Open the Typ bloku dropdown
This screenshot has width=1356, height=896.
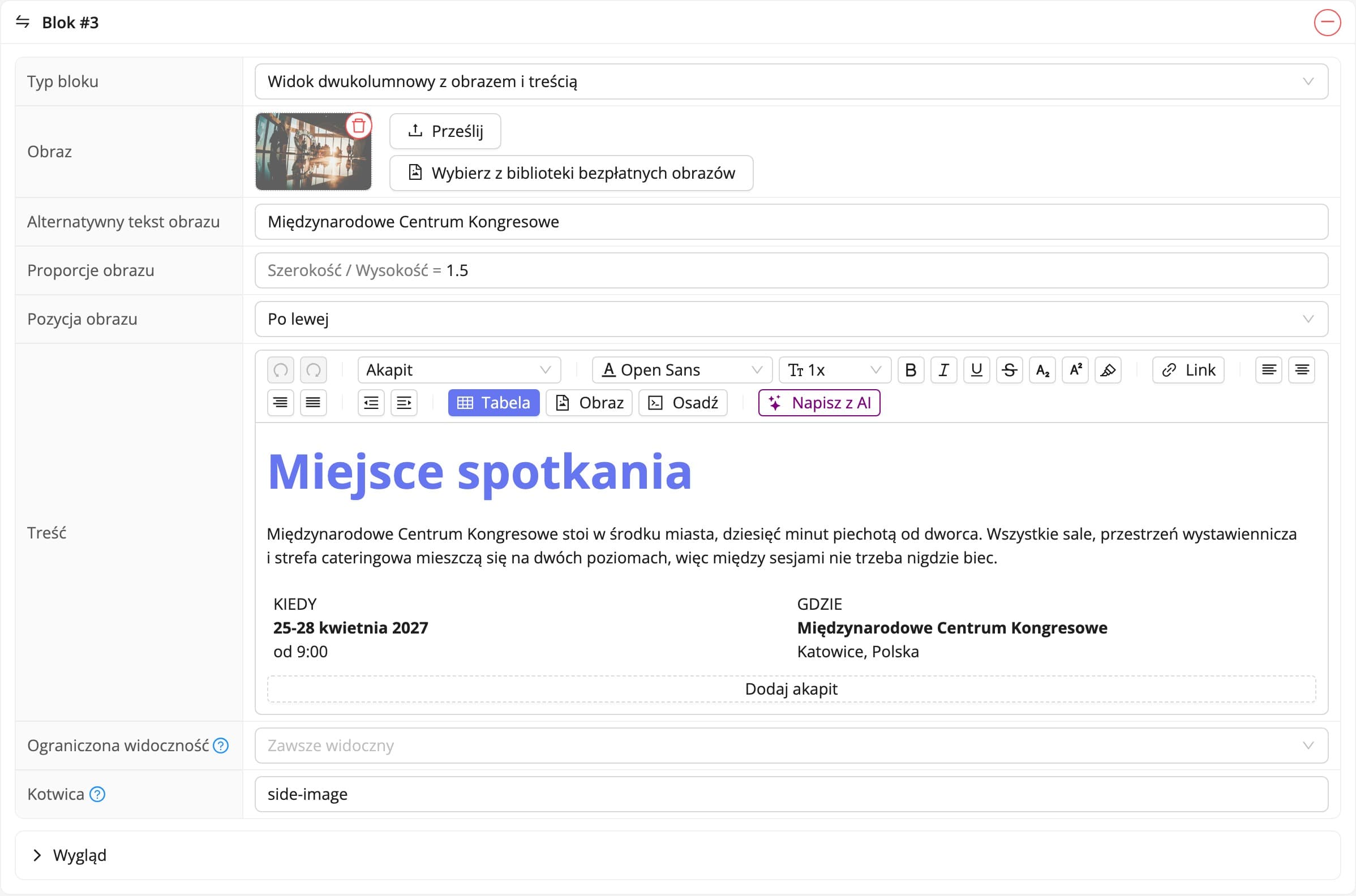[x=791, y=81]
